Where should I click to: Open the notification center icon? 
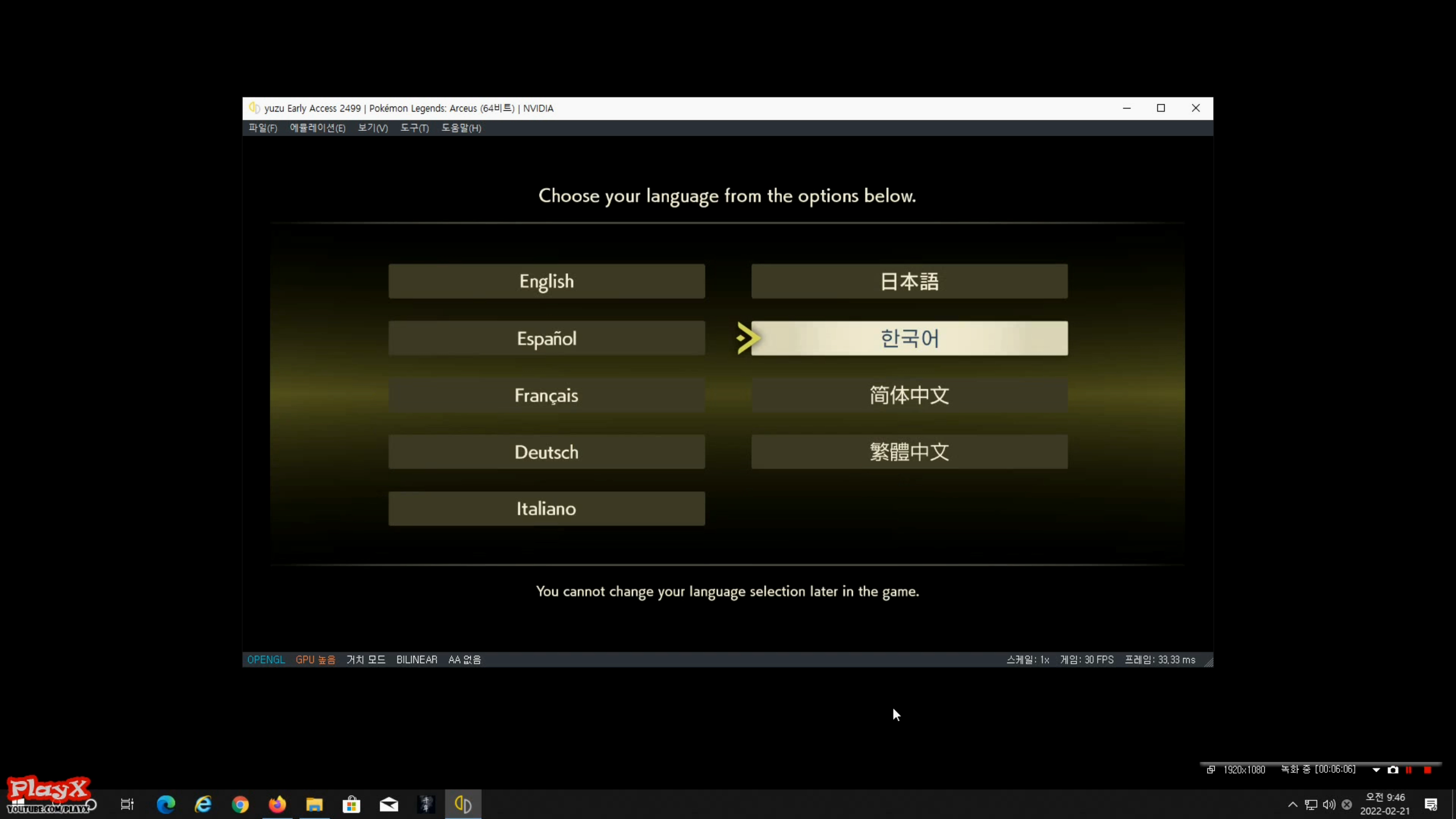pos(1431,804)
